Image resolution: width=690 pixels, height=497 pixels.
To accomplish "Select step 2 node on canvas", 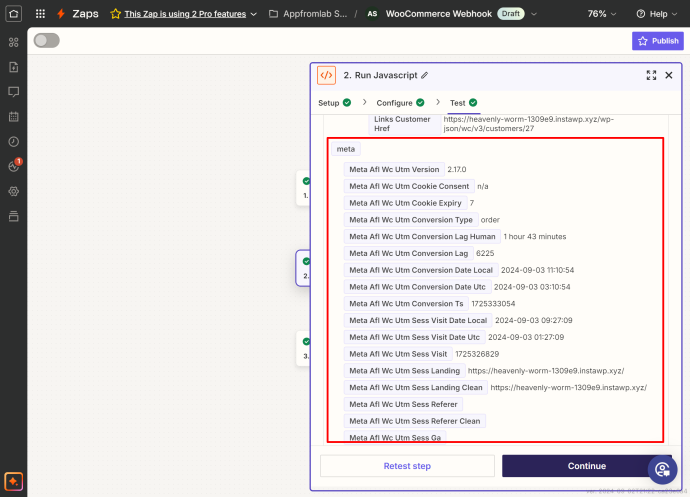I will [304, 268].
